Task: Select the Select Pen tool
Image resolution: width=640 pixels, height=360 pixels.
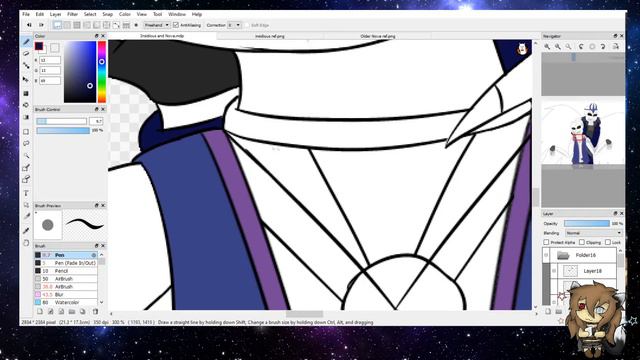Action: [x=26, y=168]
